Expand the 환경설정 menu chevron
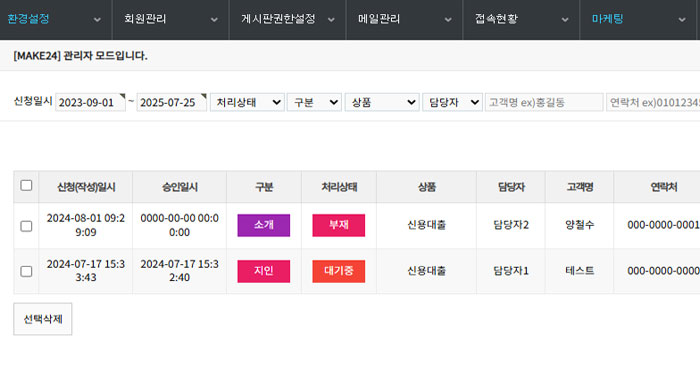Image resolution: width=700 pixels, height=376 pixels. coord(97,20)
